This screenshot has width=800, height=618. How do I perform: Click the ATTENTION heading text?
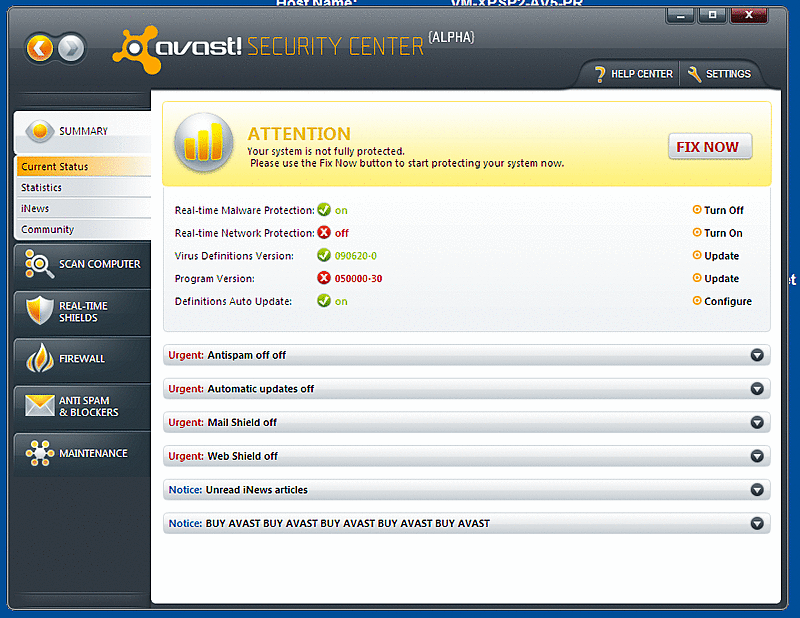click(299, 134)
